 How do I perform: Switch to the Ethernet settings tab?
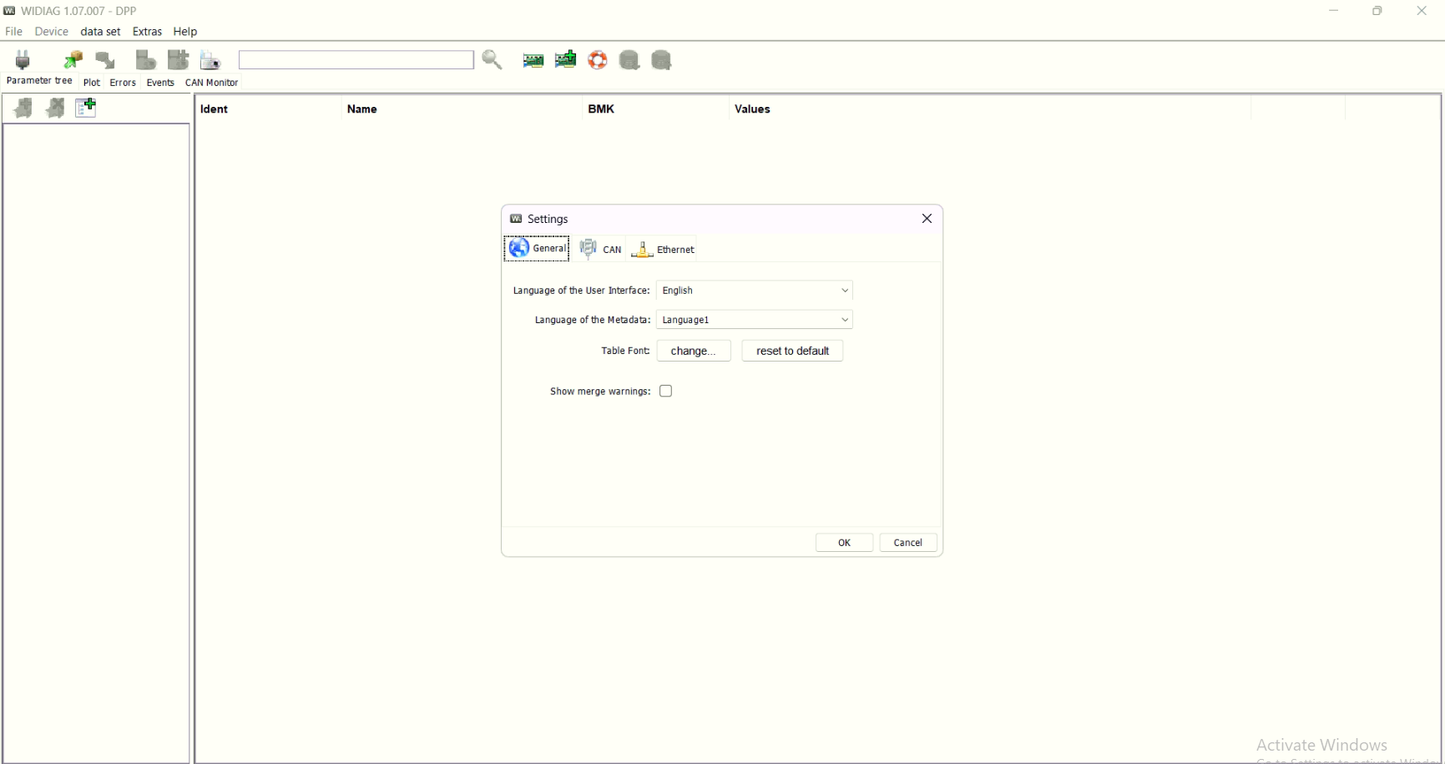coord(663,249)
